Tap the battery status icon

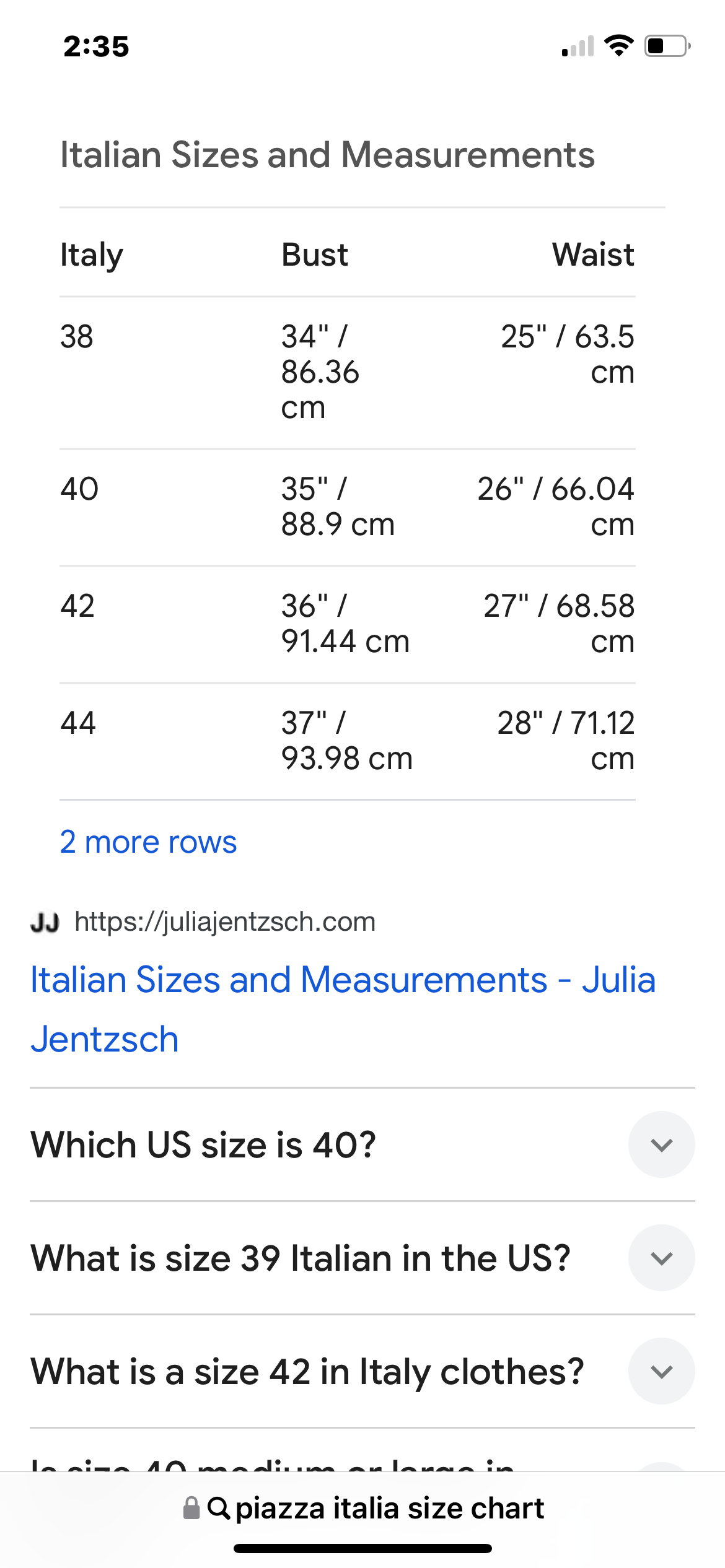667,46
